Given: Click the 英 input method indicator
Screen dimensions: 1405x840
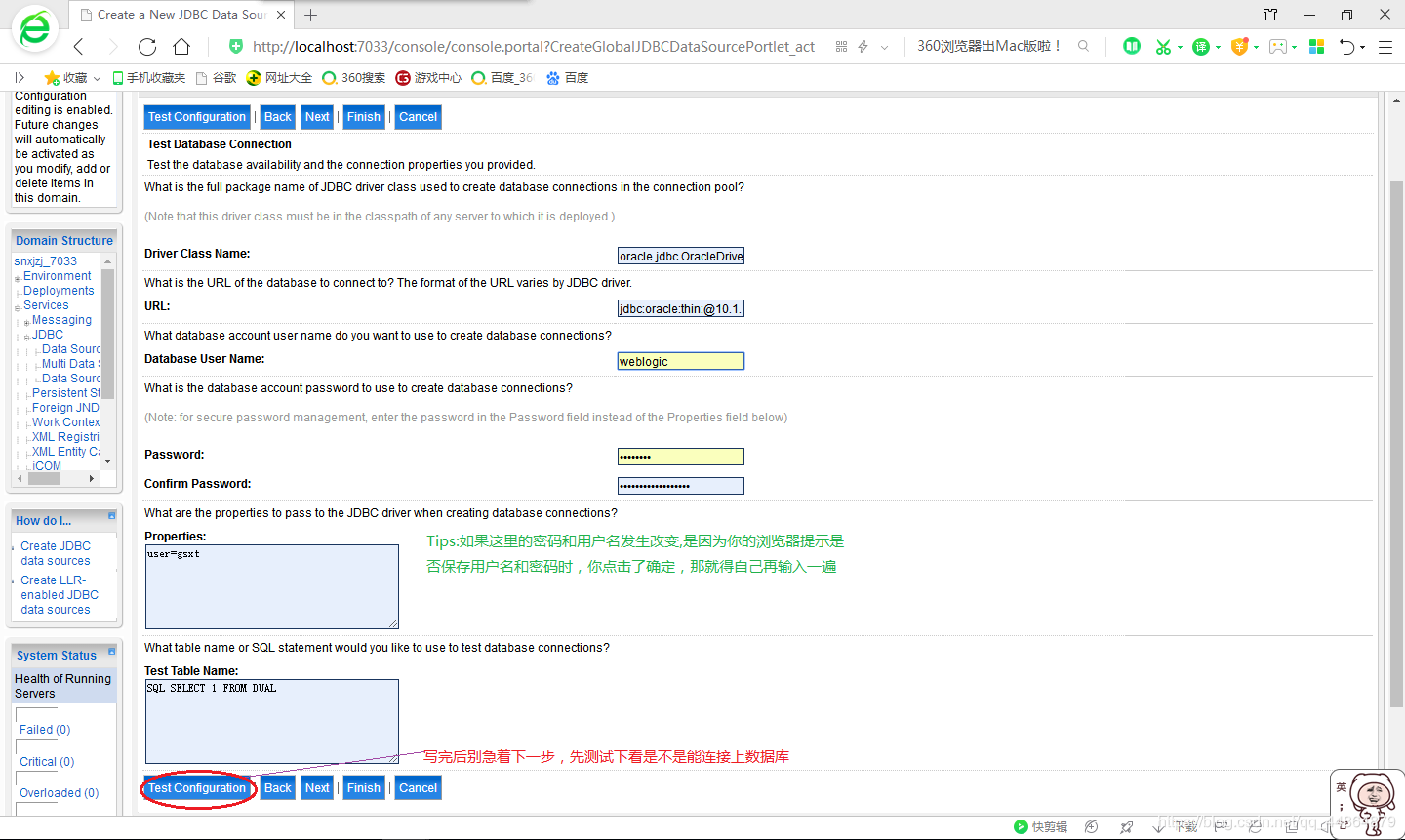Looking at the screenshot, I should click(x=1342, y=787).
